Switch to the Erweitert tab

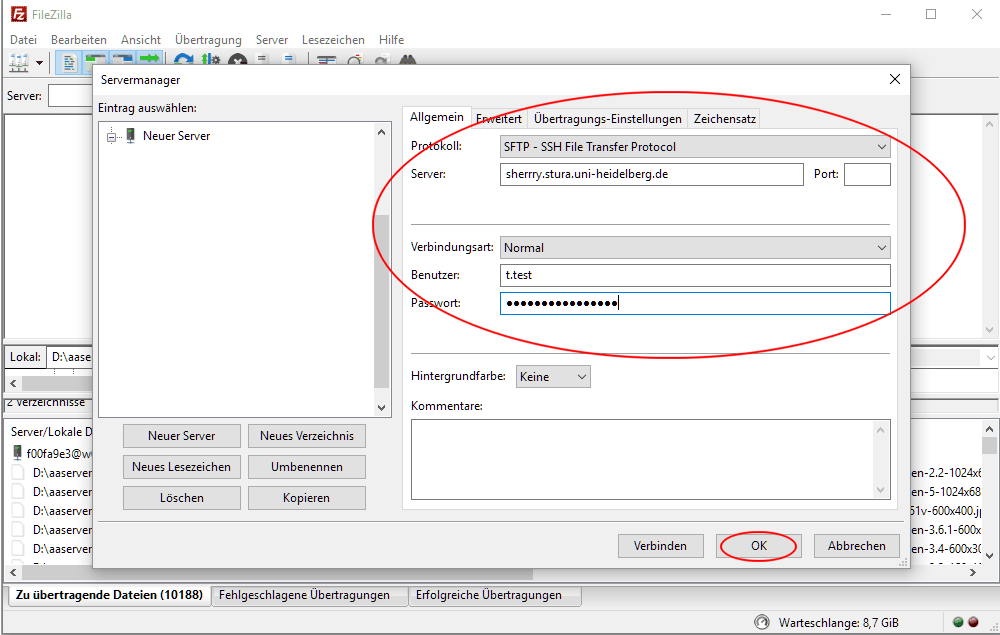coord(499,119)
